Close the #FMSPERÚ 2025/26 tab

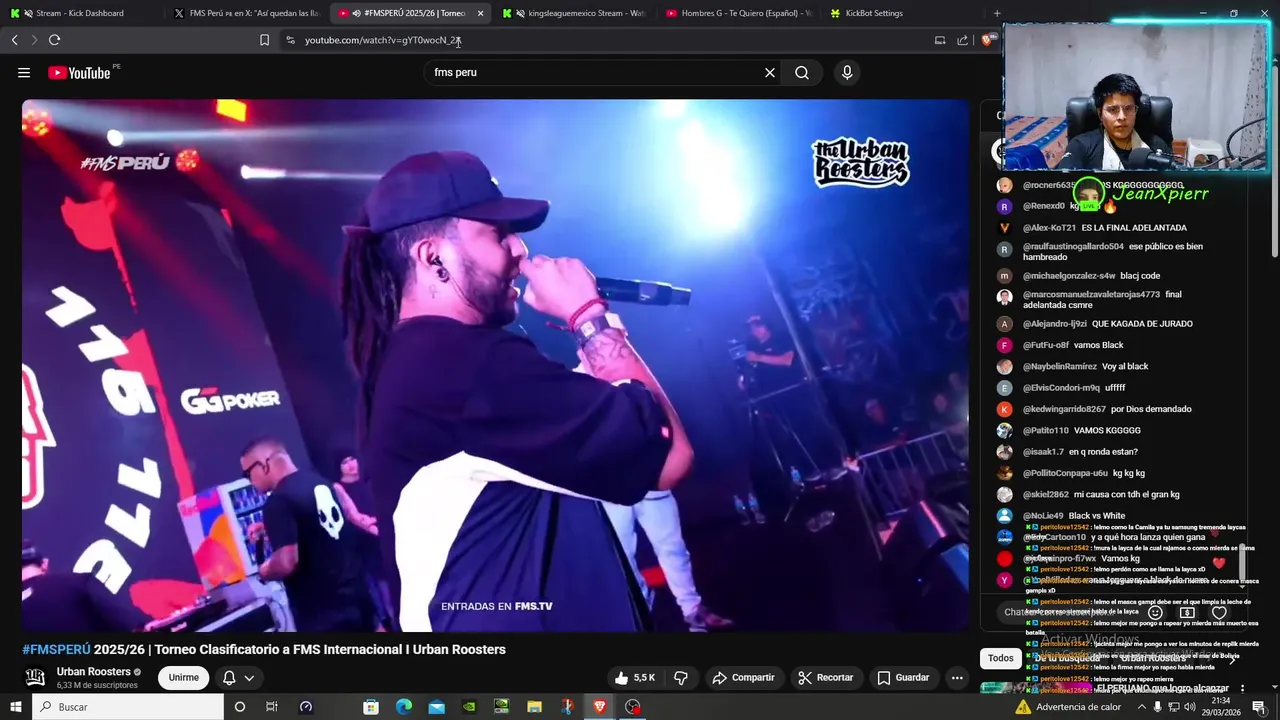pos(481,13)
